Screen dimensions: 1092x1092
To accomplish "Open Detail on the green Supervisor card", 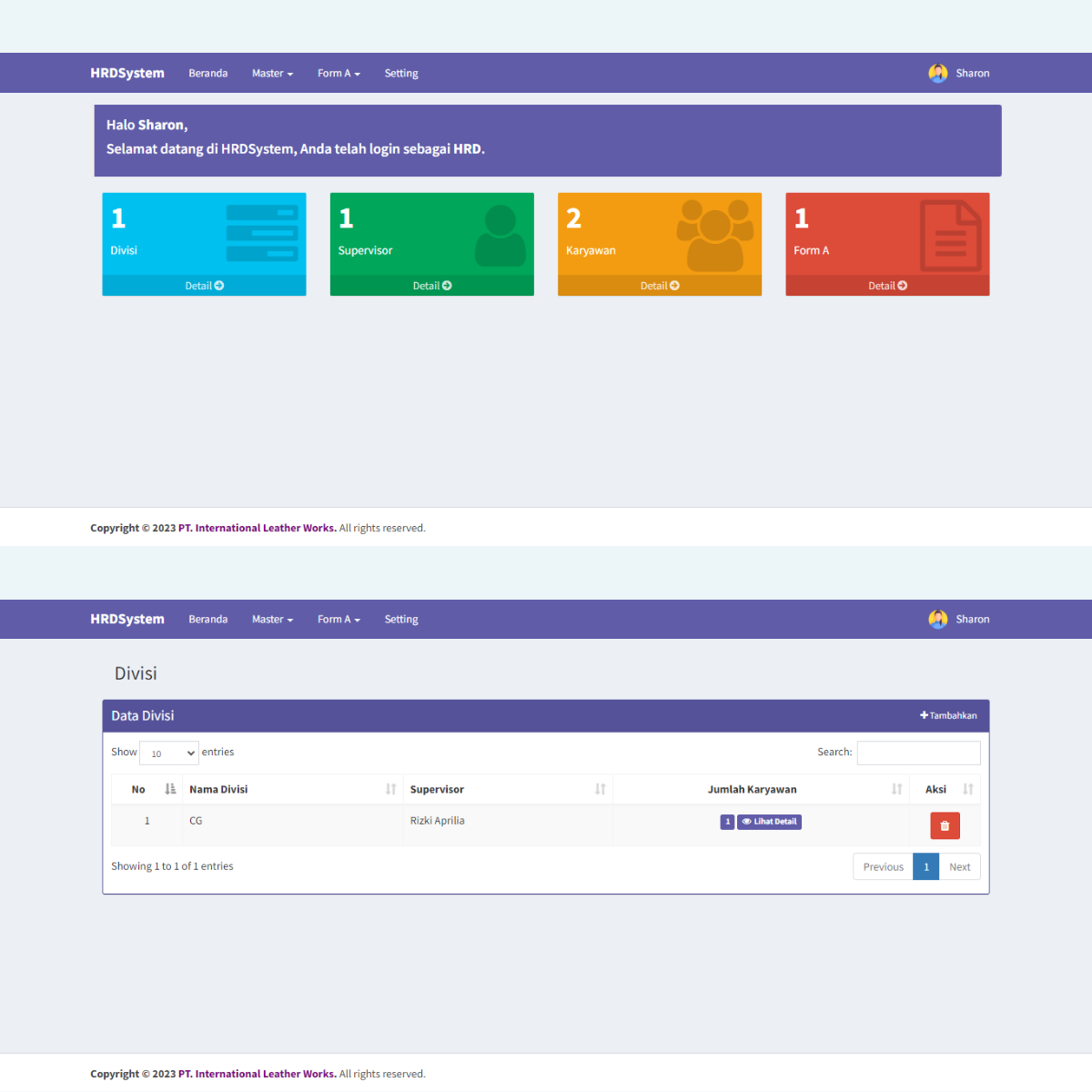I will click(x=432, y=286).
